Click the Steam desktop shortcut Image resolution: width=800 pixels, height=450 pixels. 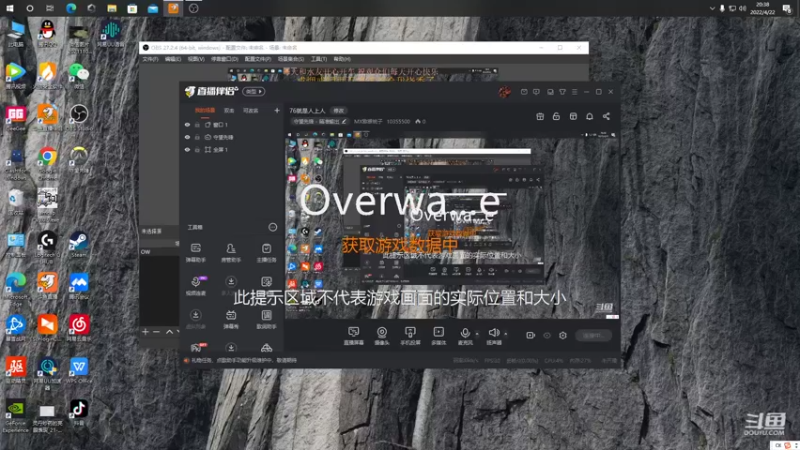79,244
